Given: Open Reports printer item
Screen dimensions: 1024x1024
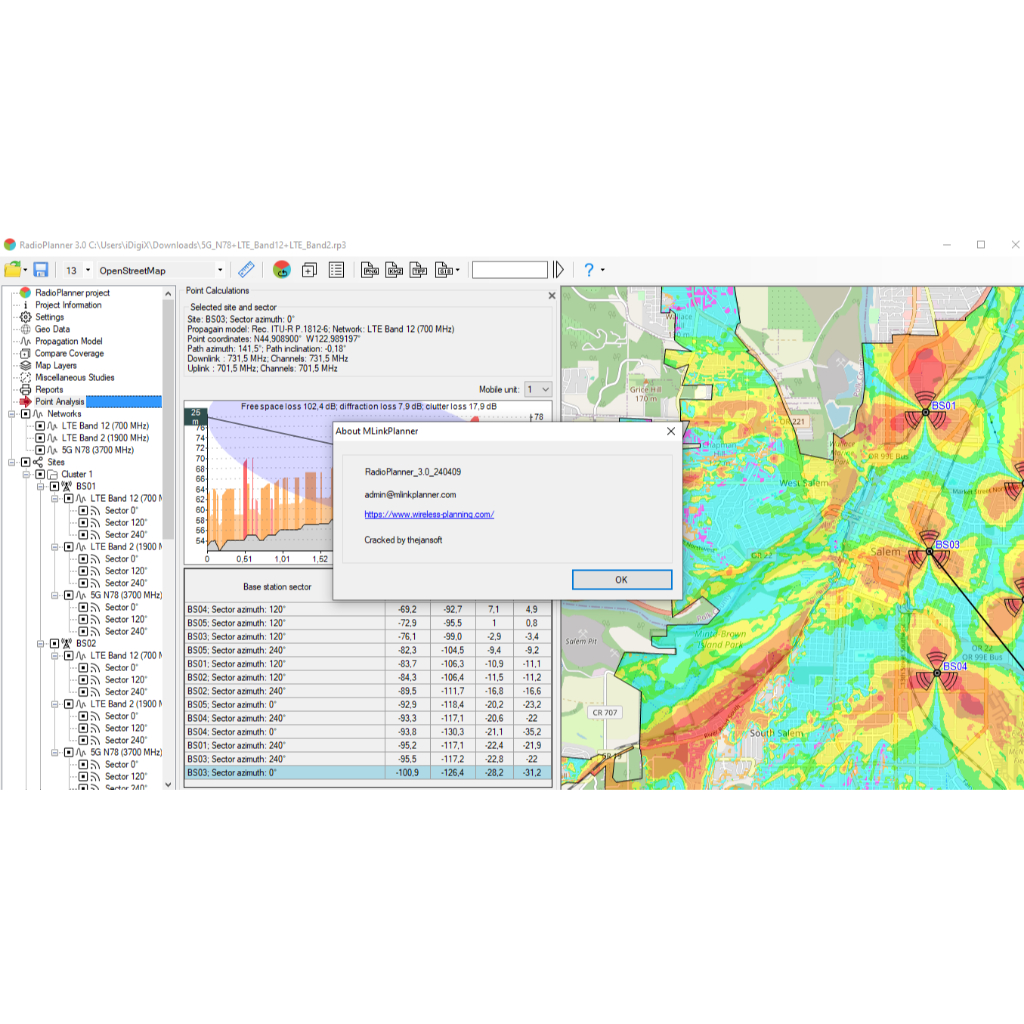Looking at the screenshot, I should [x=48, y=390].
